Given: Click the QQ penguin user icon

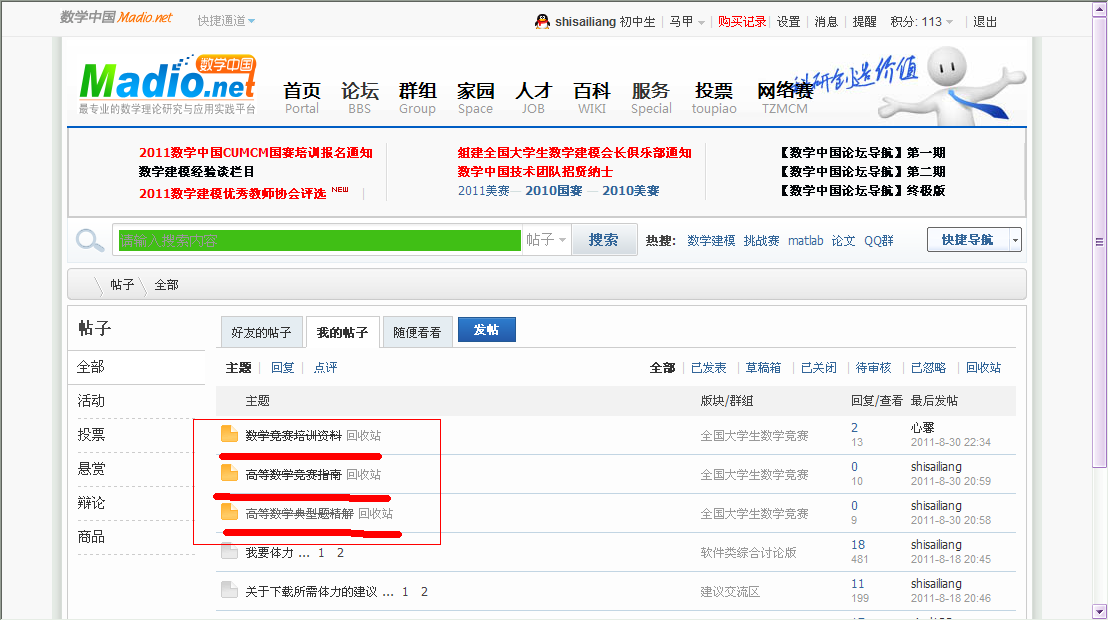Looking at the screenshot, I should pyautogui.click(x=542, y=22).
